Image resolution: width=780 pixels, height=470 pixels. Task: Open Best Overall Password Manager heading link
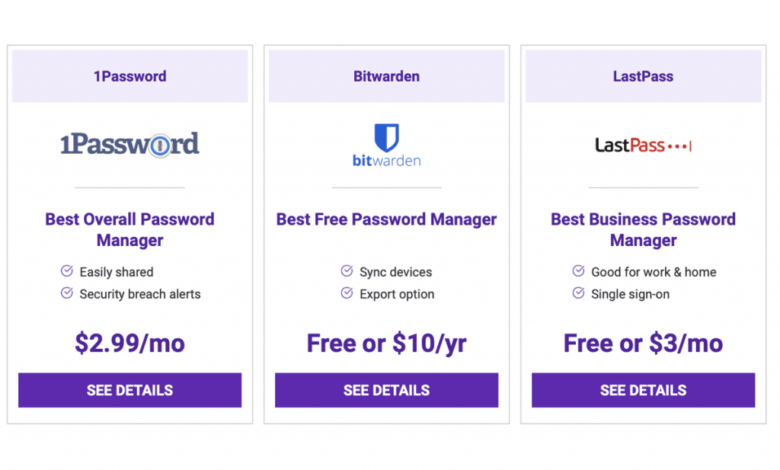[x=130, y=230]
